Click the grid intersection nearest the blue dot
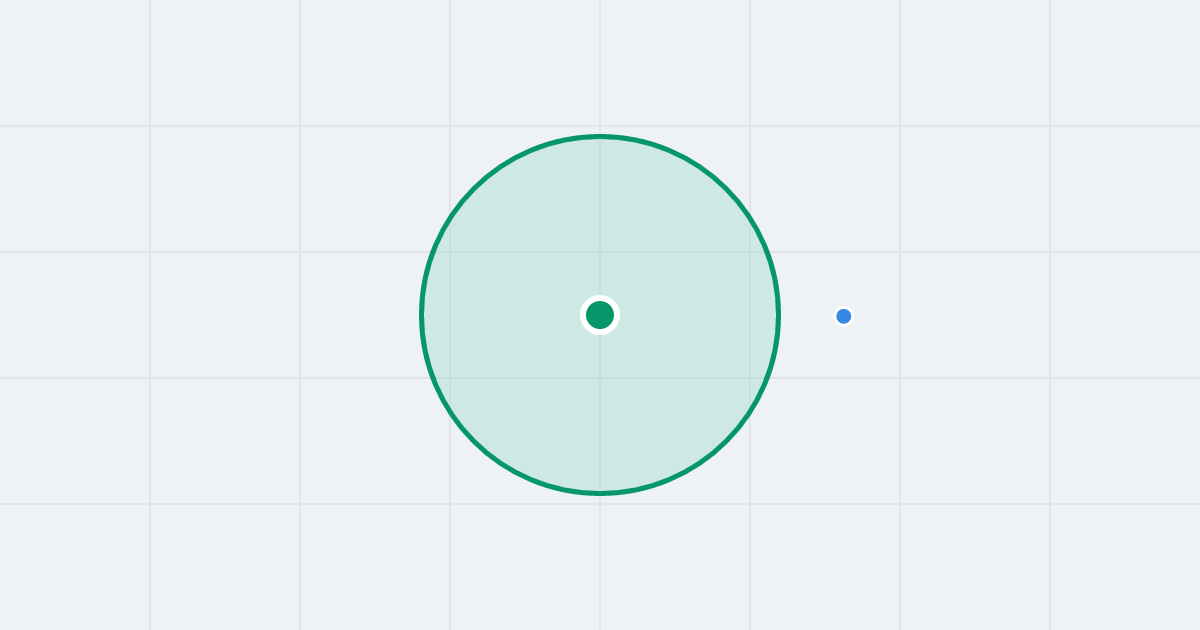Screen dimensions: 1200x630 click(900, 378)
